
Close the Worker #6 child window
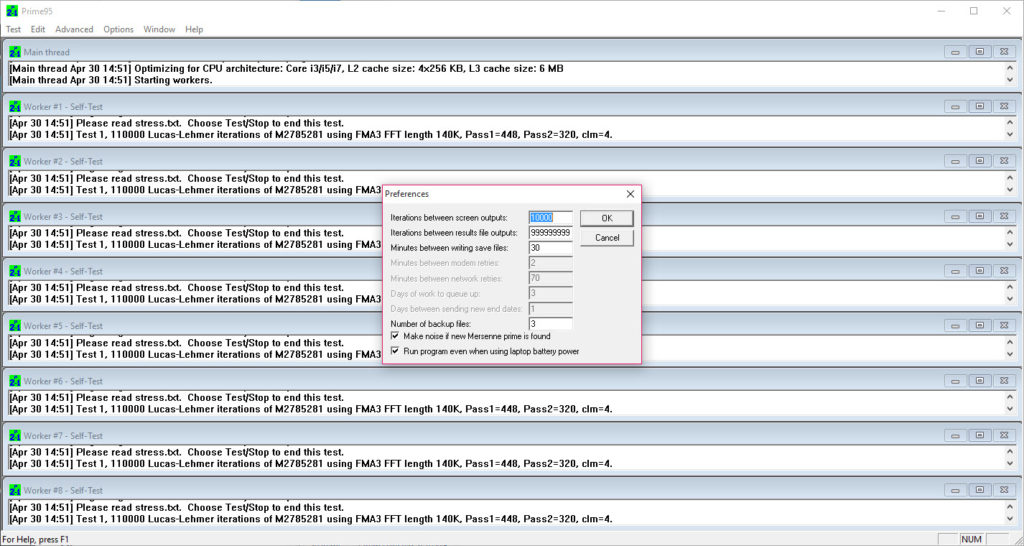click(x=1004, y=381)
